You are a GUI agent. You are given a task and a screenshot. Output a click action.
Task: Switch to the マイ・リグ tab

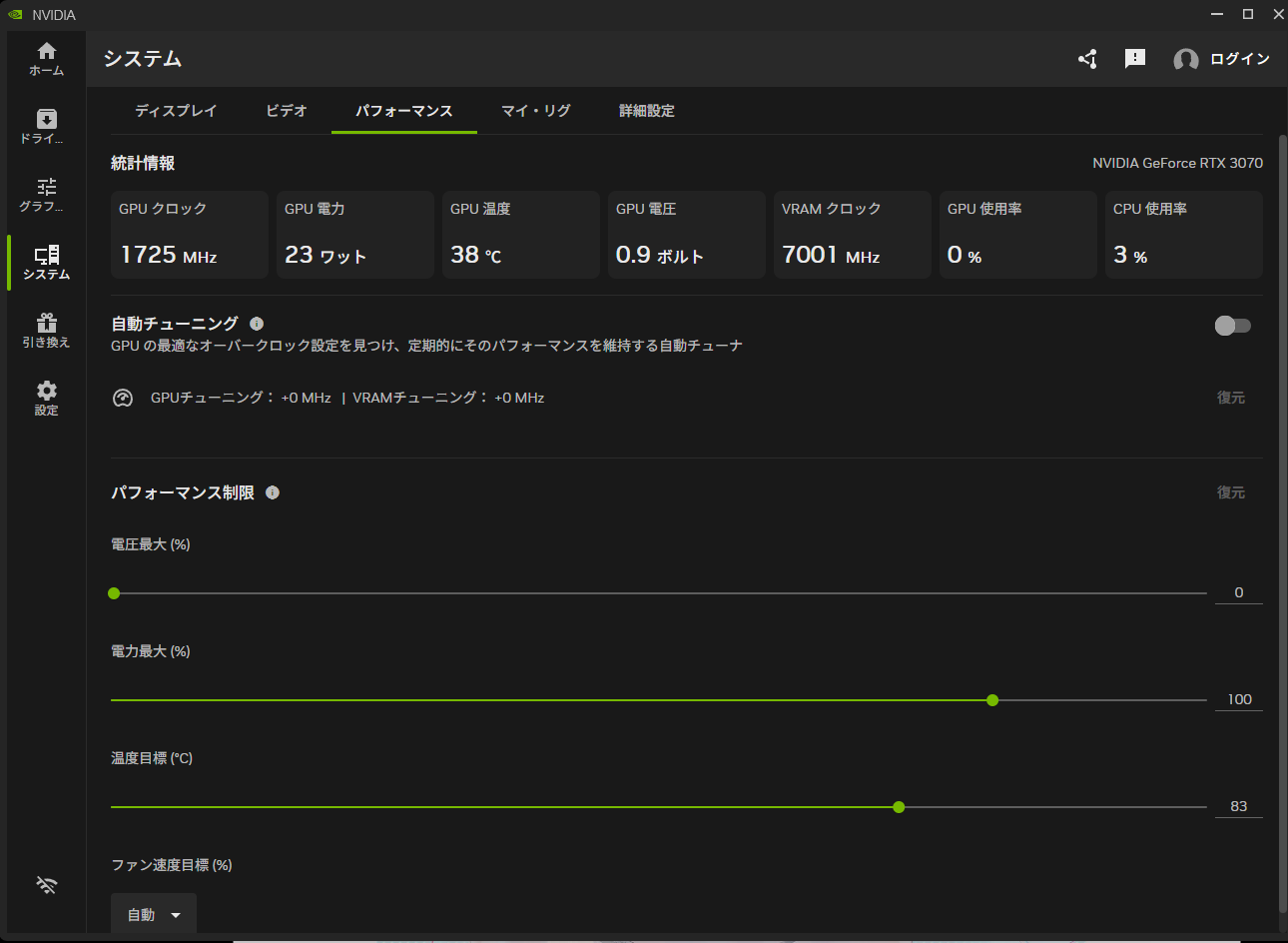point(536,111)
